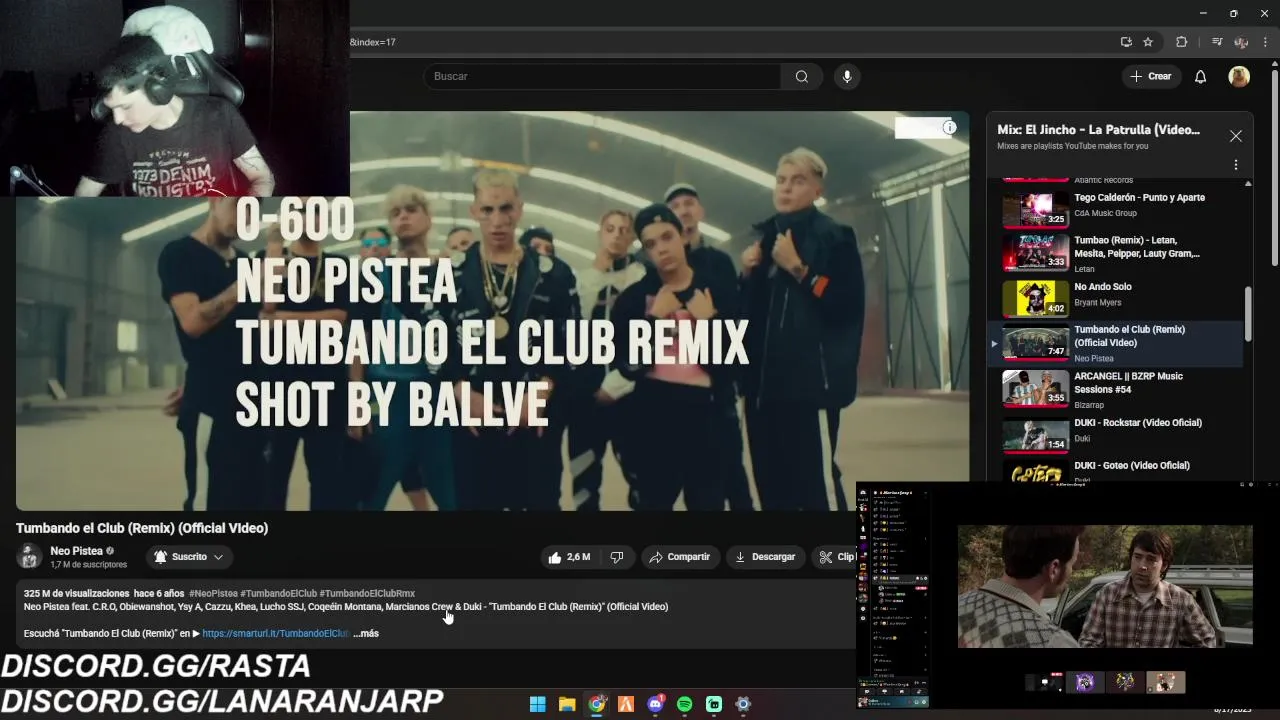Screen dimensions: 1280x720
Task: Open Chrome extensions puzzle icon
Action: tap(1182, 42)
